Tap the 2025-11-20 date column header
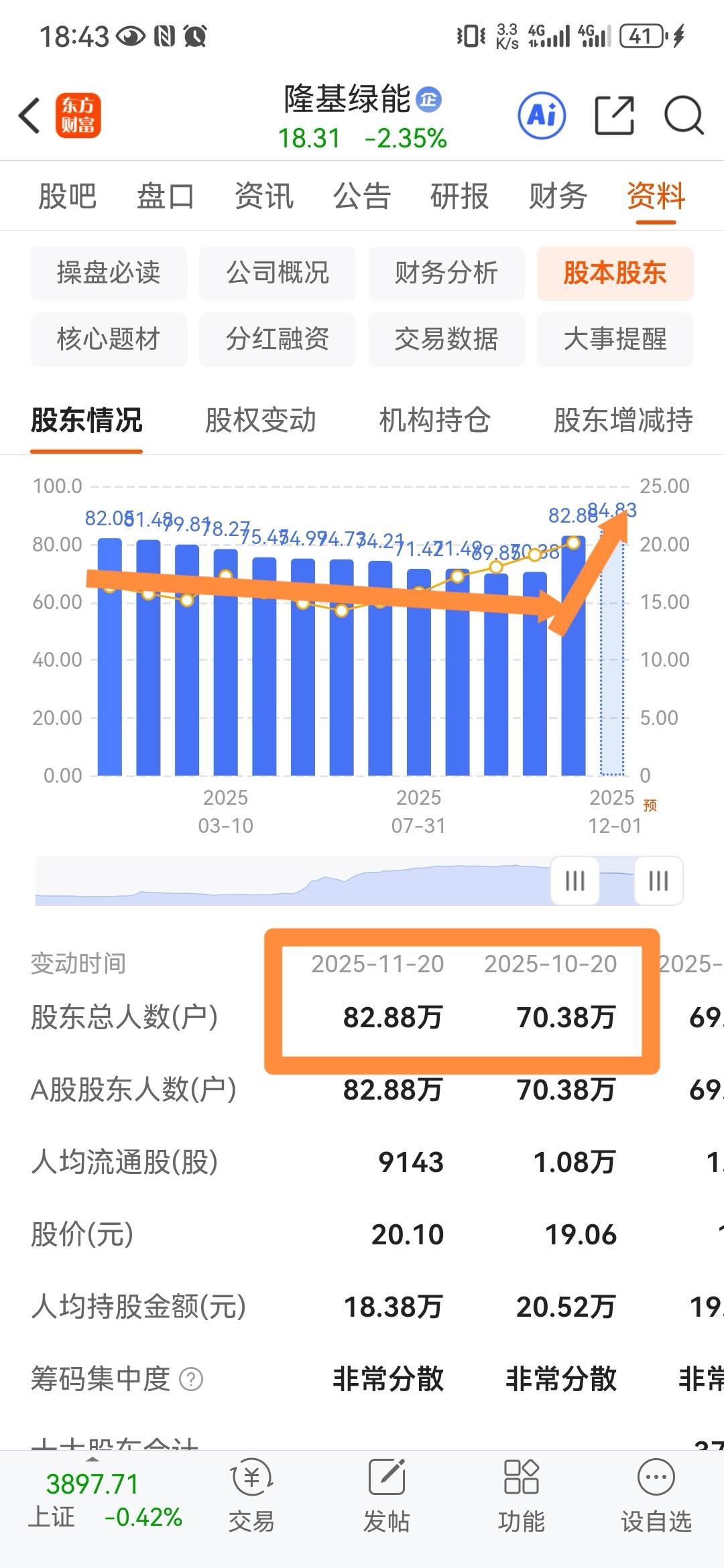The image size is (724, 1568). click(x=377, y=964)
